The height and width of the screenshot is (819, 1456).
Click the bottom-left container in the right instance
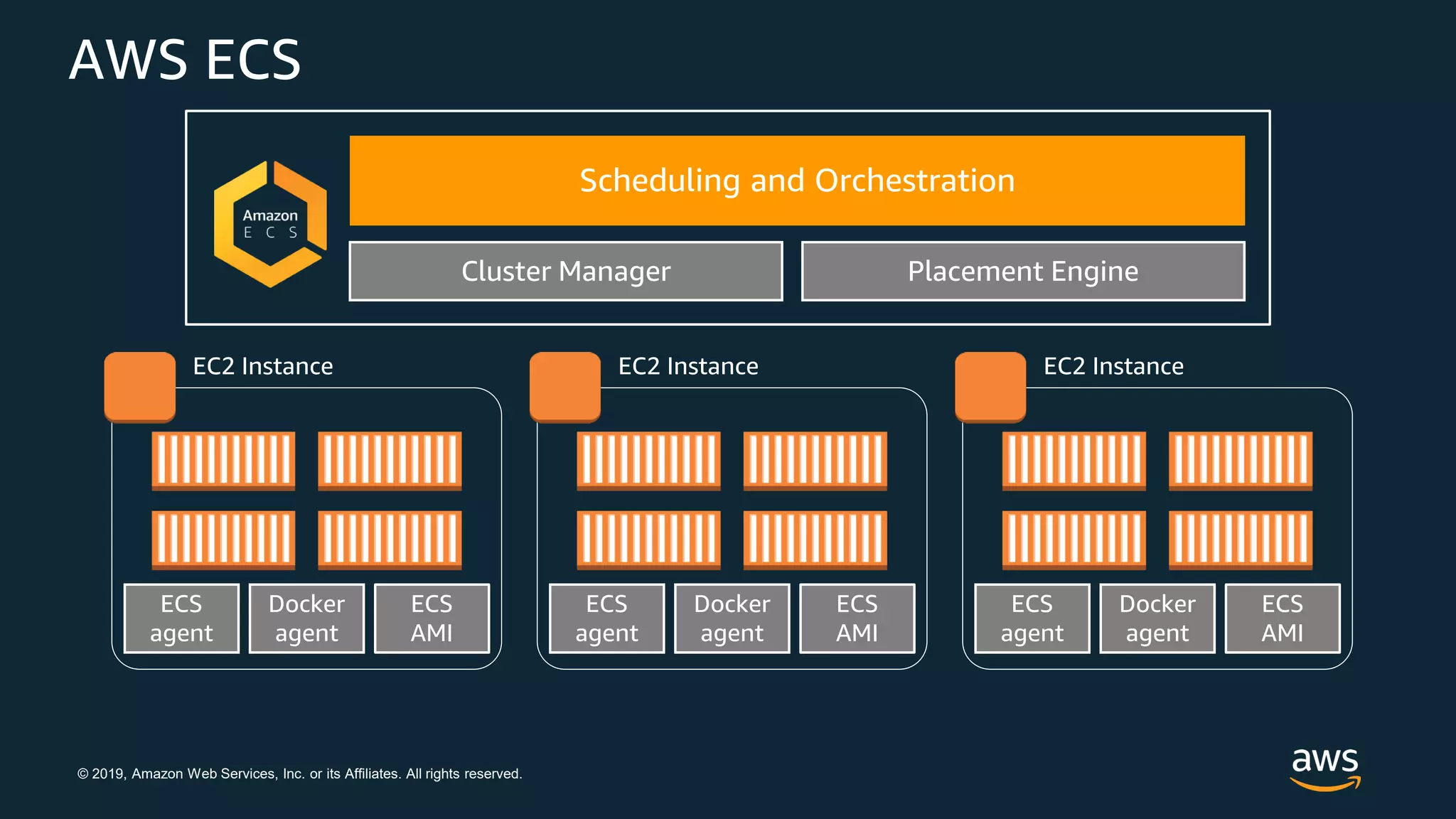click(x=1074, y=539)
